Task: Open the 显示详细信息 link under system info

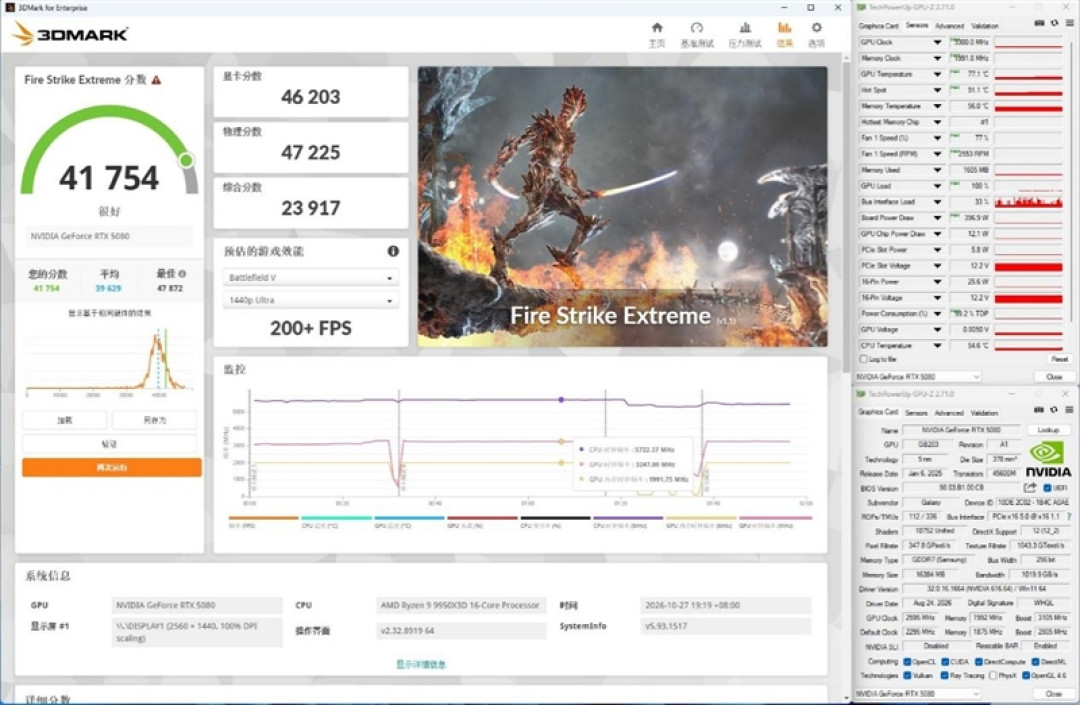Action: [421, 664]
